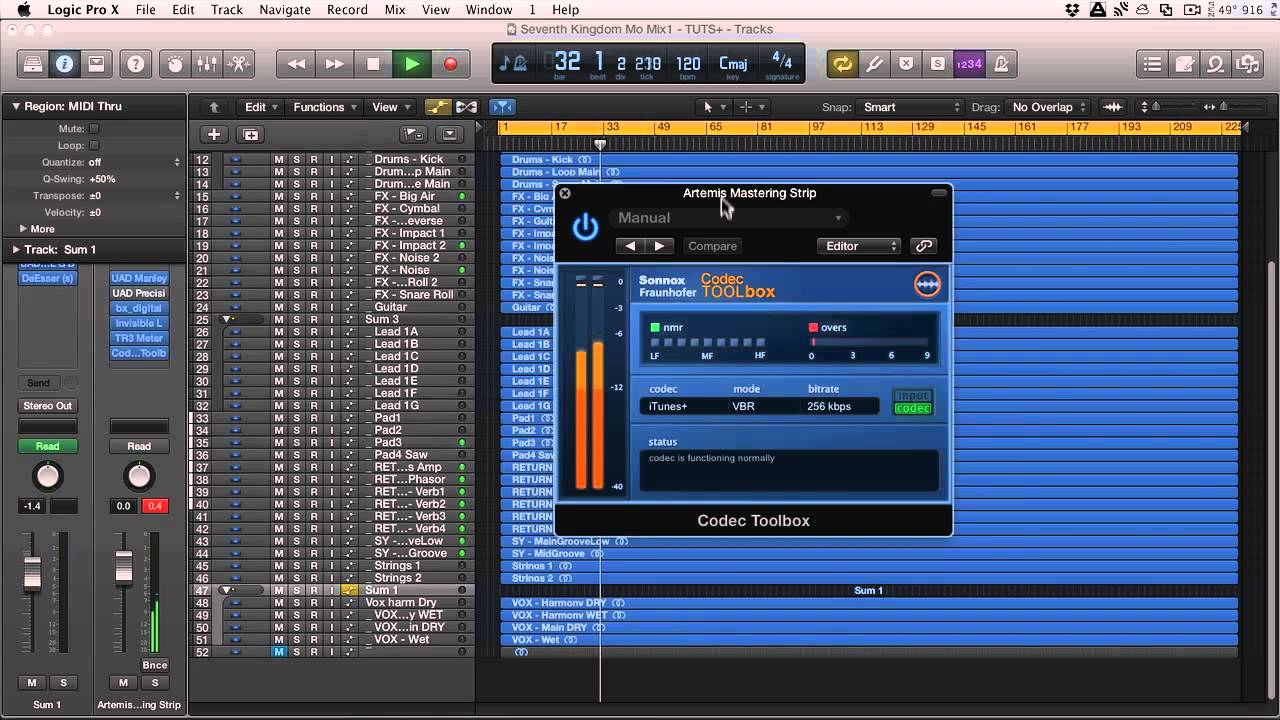Image resolution: width=1280 pixels, height=720 pixels.
Task: Open the Mix menu in menu bar
Action: tap(395, 10)
